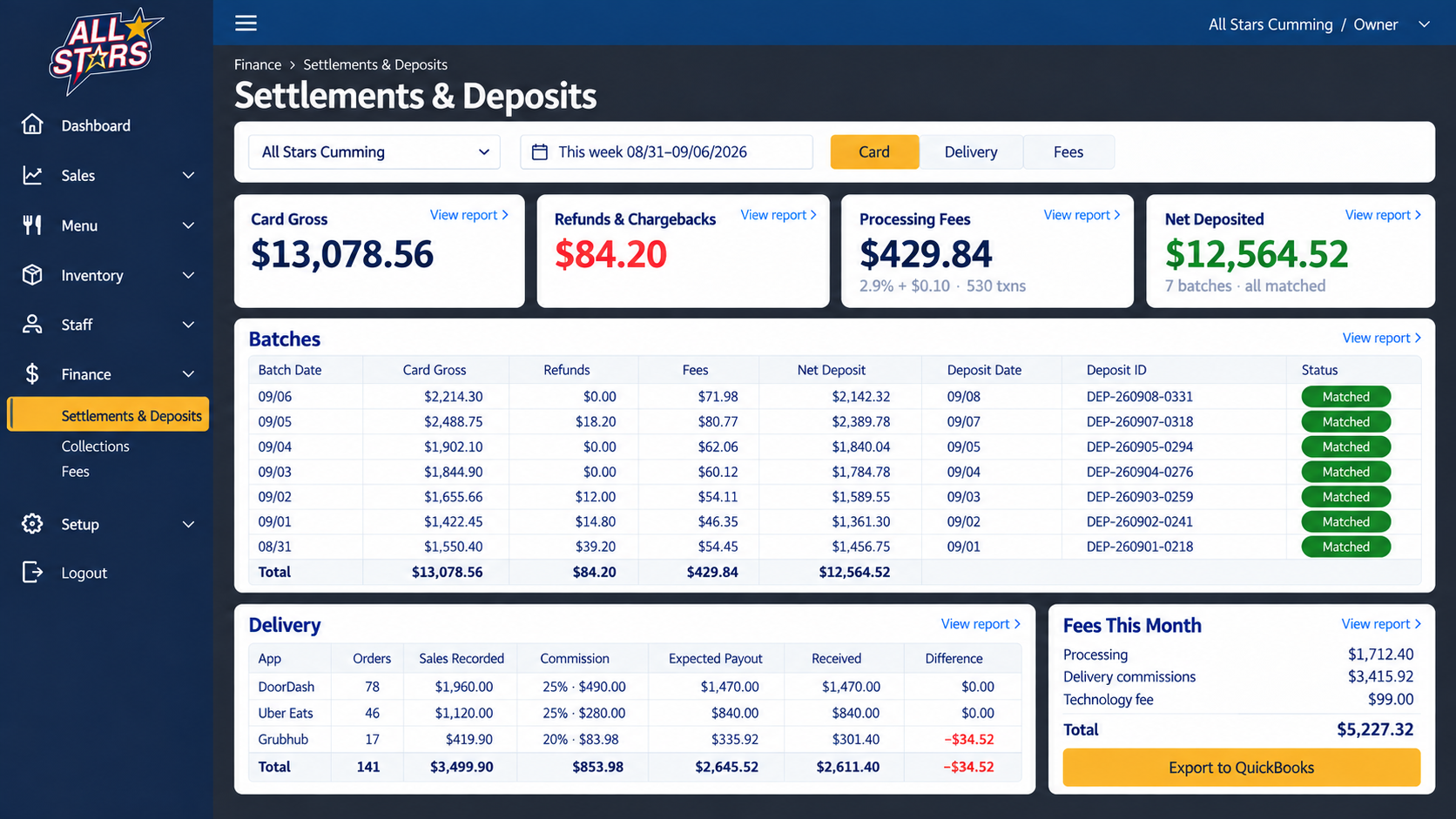
Task: Open the All Stars Cumming location dropdown
Action: click(x=374, y=151)
